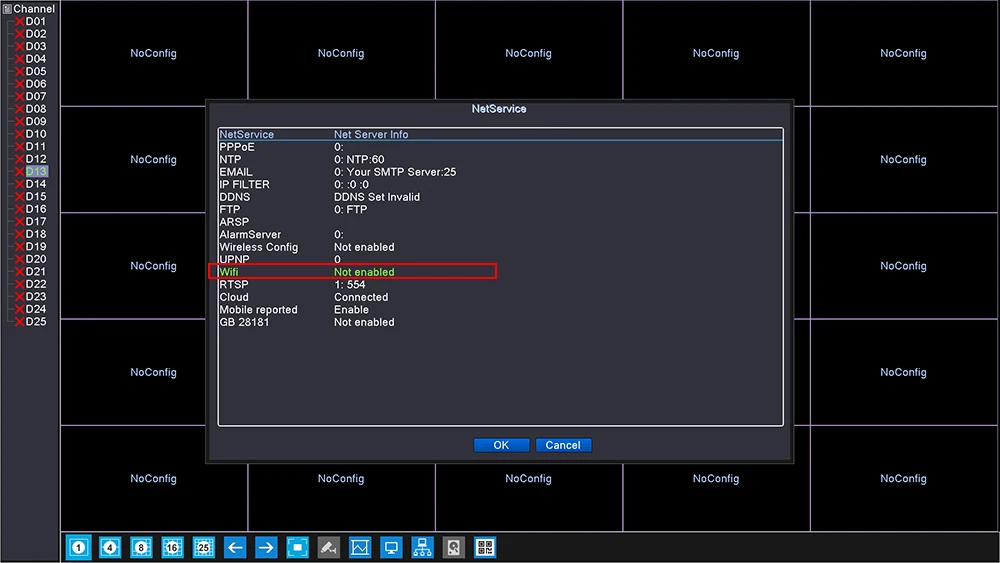1000x563 pixels.
Task: Select channel D19 in tree
Action: point(36,246)
